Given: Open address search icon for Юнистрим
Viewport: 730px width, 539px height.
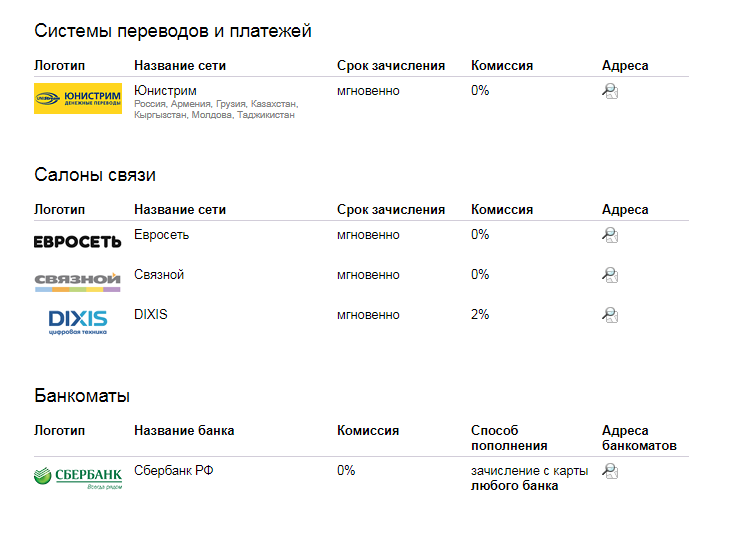Looking at the screenshot, I should tap(610, 91).
